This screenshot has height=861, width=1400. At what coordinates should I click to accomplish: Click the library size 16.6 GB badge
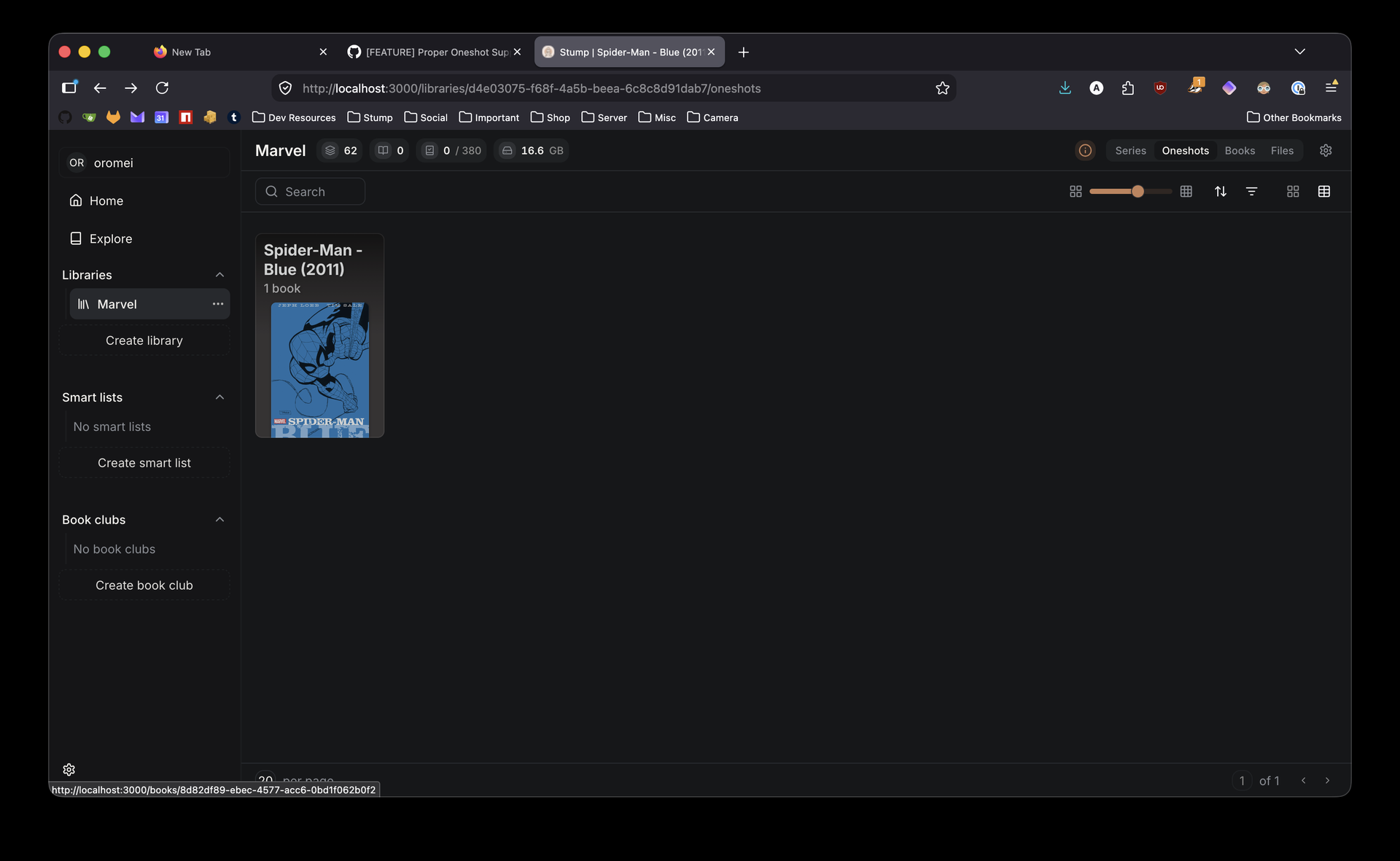[532, 150]
